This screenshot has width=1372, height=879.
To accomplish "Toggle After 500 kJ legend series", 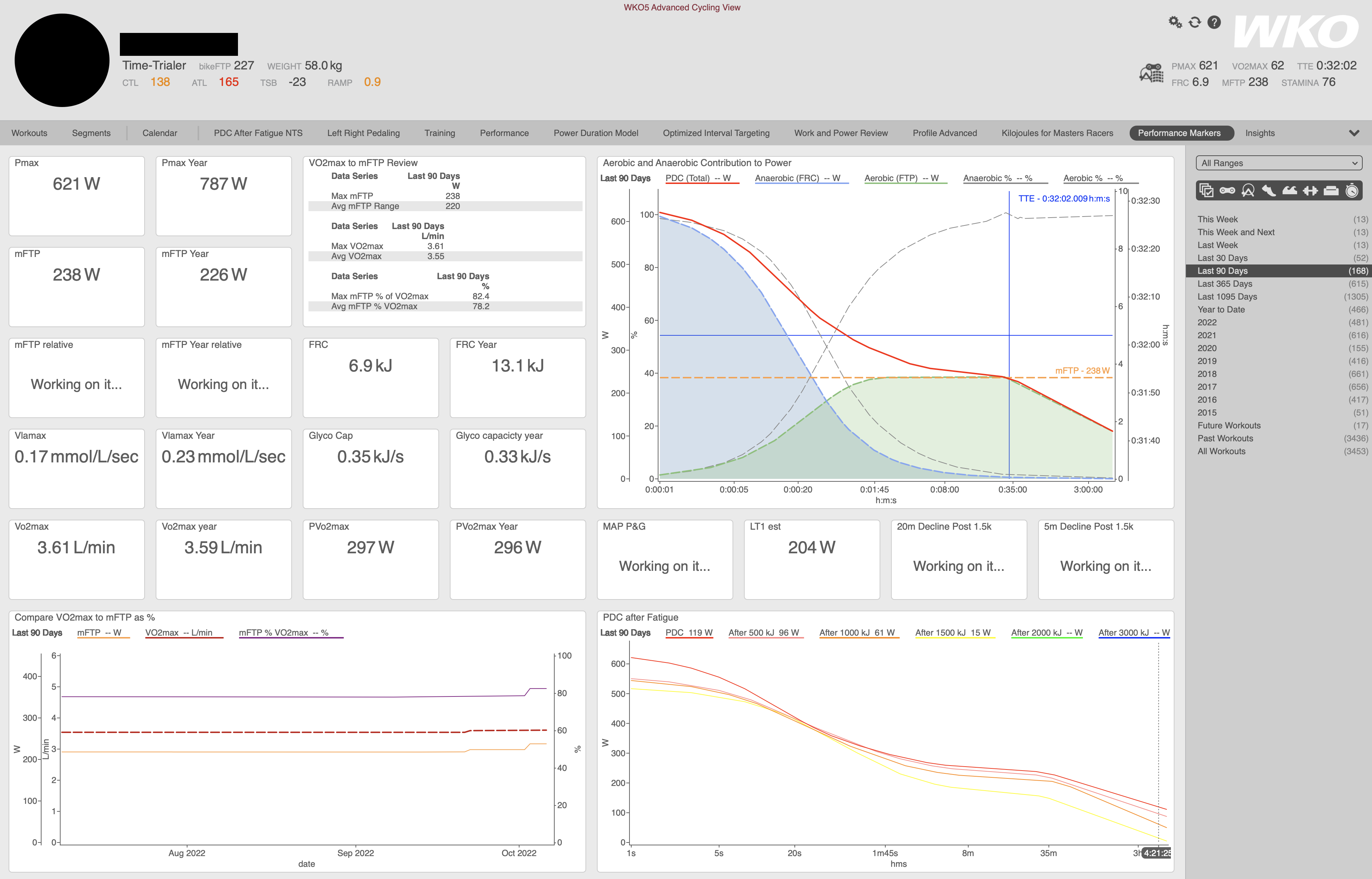I will pyautogui.click(x=765, y=632).
